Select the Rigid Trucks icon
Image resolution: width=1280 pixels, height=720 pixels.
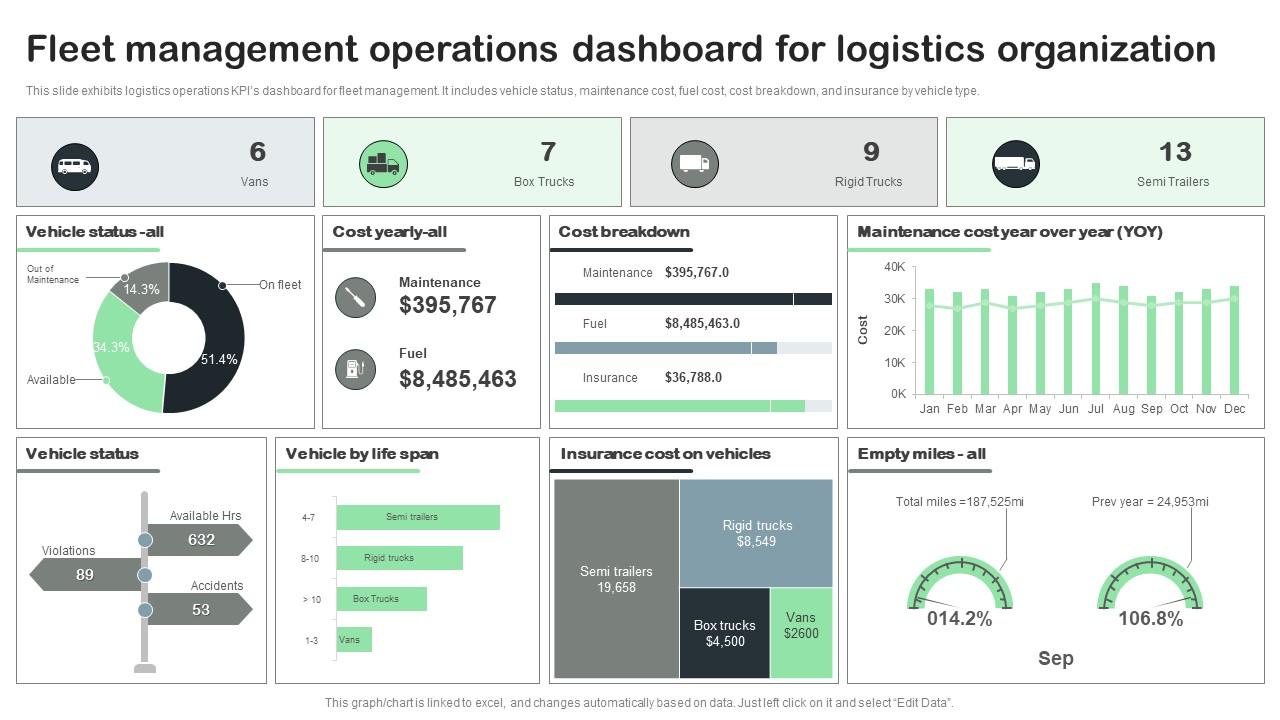[695, 163]
